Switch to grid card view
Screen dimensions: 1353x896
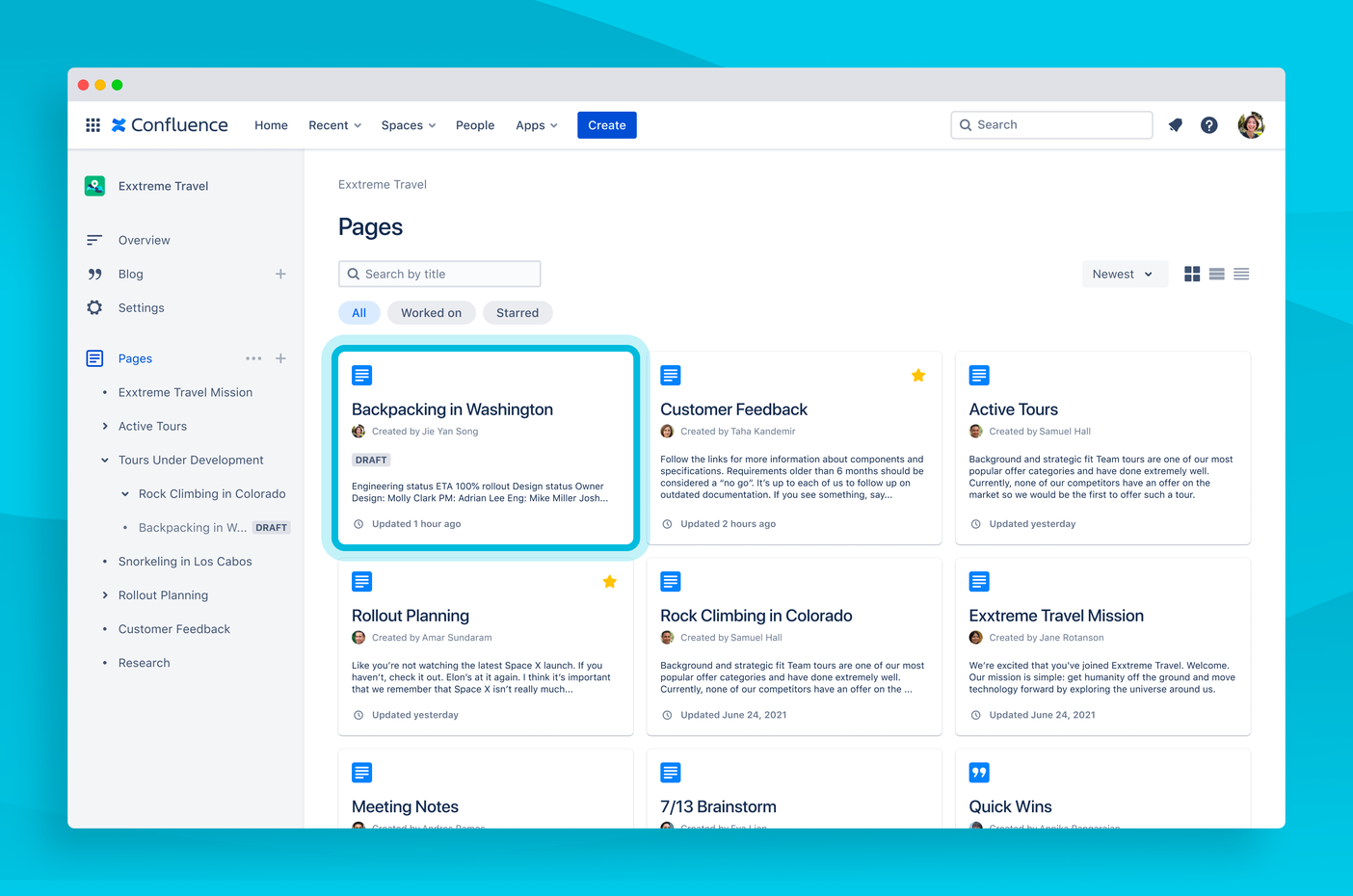click(x=1192, y=275)
